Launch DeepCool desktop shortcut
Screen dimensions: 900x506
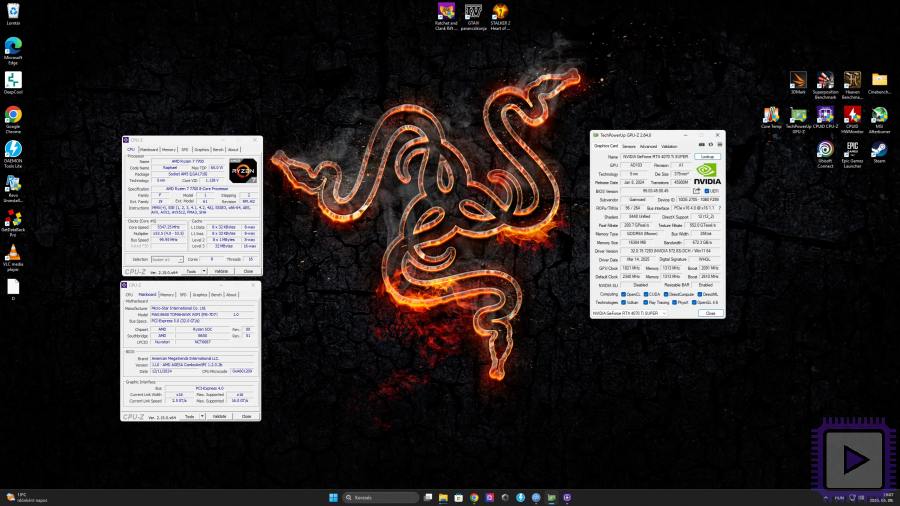tap(13, 83)
